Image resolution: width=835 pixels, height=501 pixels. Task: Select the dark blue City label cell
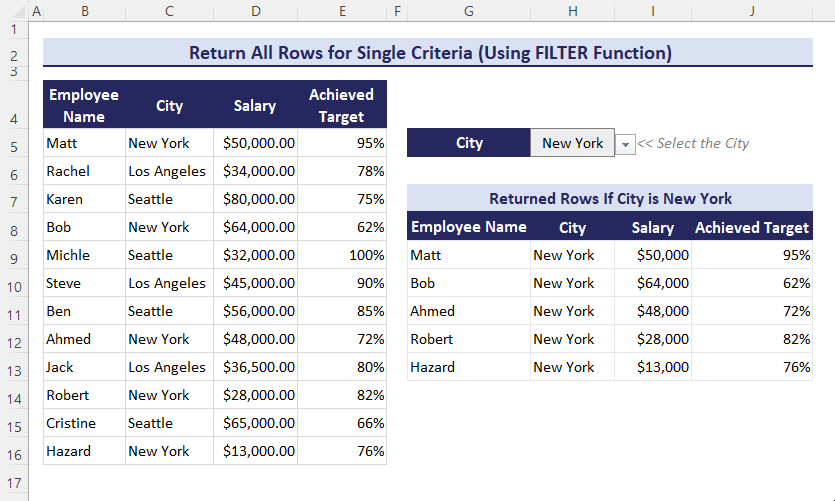point(468,143)
